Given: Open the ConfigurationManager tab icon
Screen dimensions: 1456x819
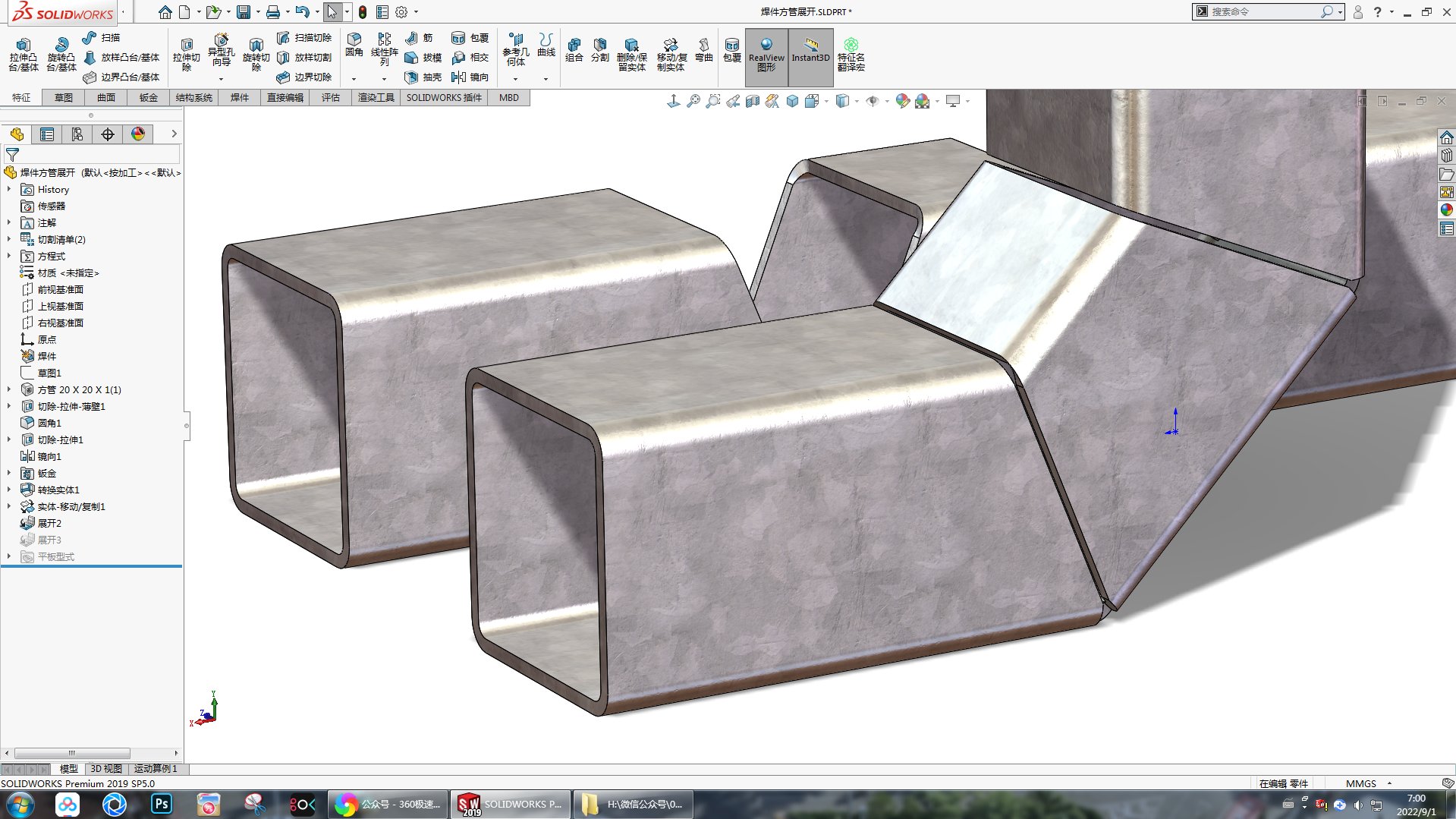Looking at the screenshot, I should tap(77, 134).
